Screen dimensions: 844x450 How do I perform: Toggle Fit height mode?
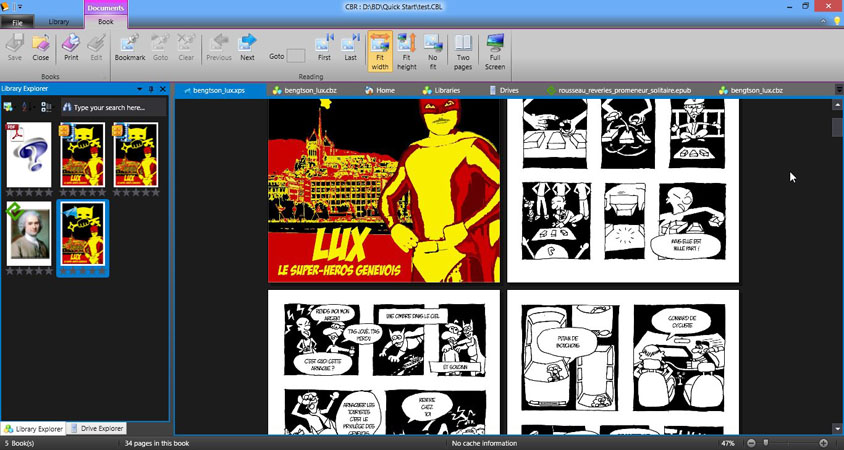click(x=406, y=51)
